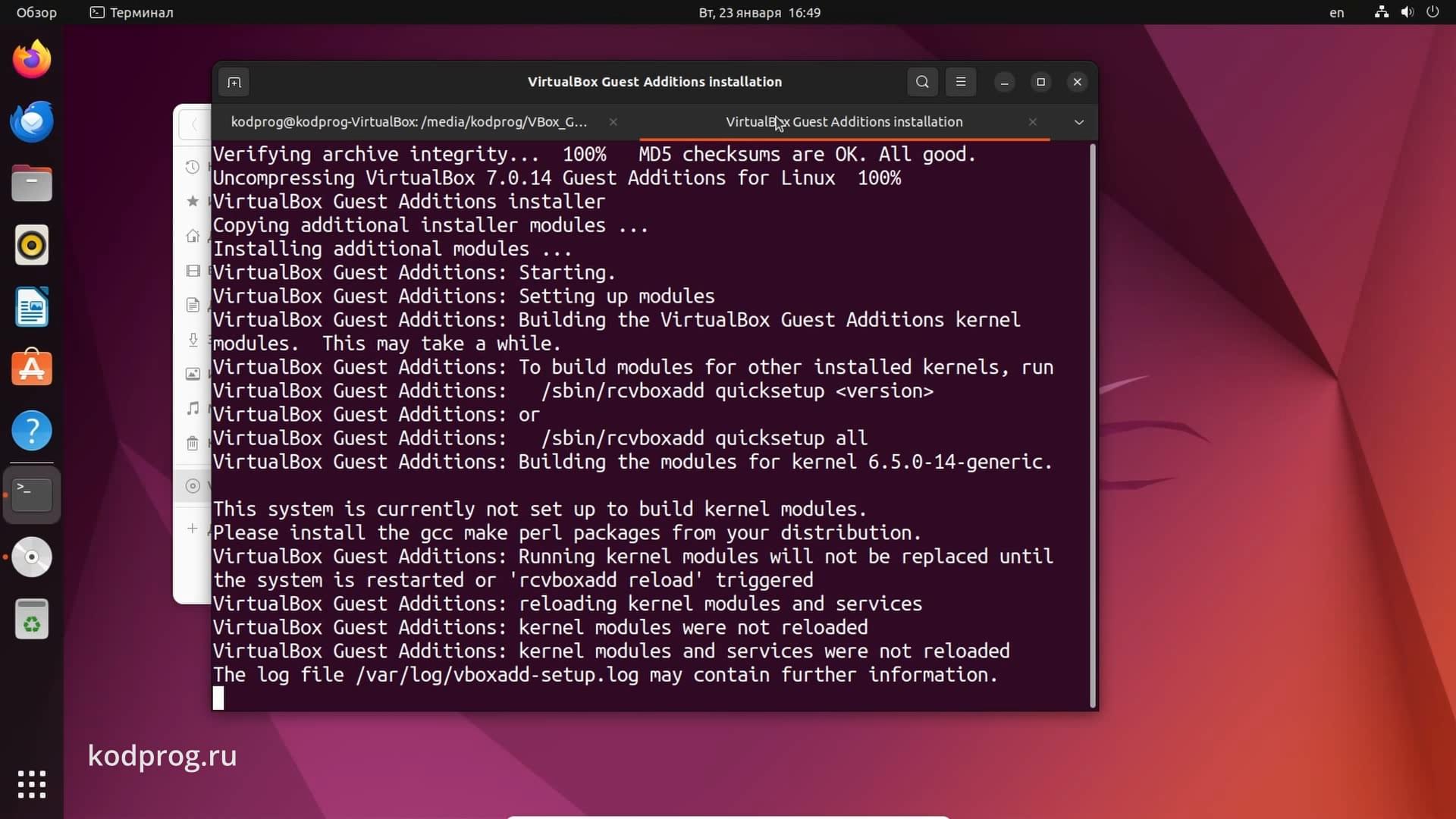This screenshot has width=1456, height=819.
Task: Open the Pictures folder in Files sidebar
Action: click(193, 374)
